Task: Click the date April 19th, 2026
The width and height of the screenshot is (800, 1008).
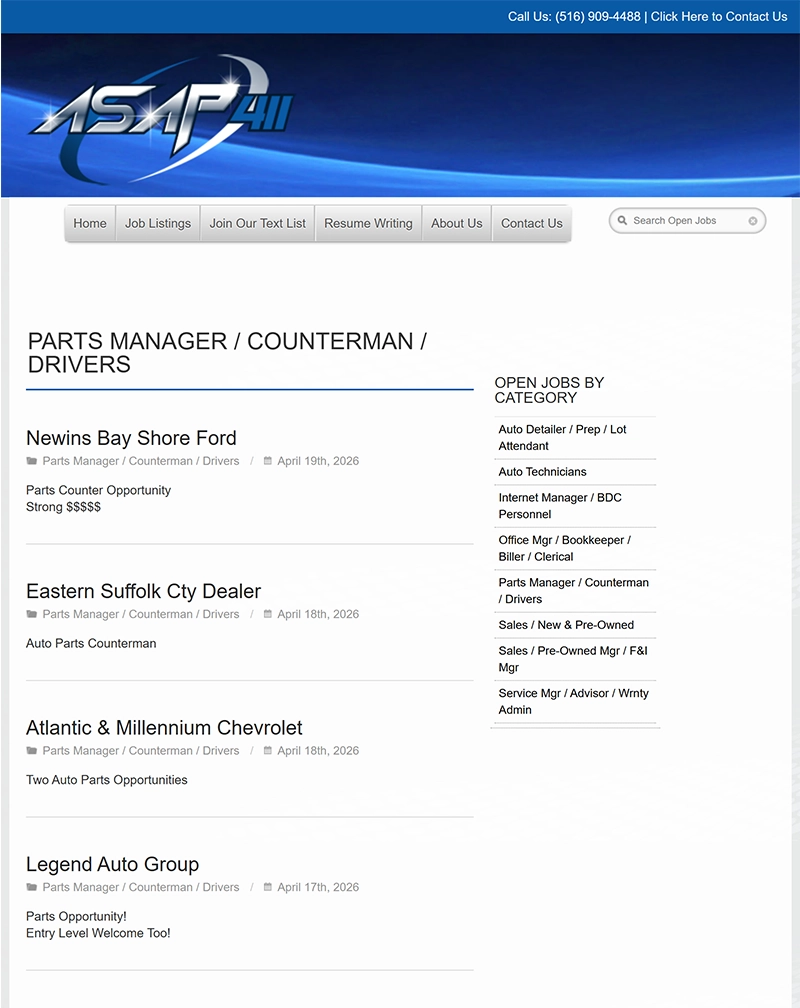Action: [x=318, y=461]
